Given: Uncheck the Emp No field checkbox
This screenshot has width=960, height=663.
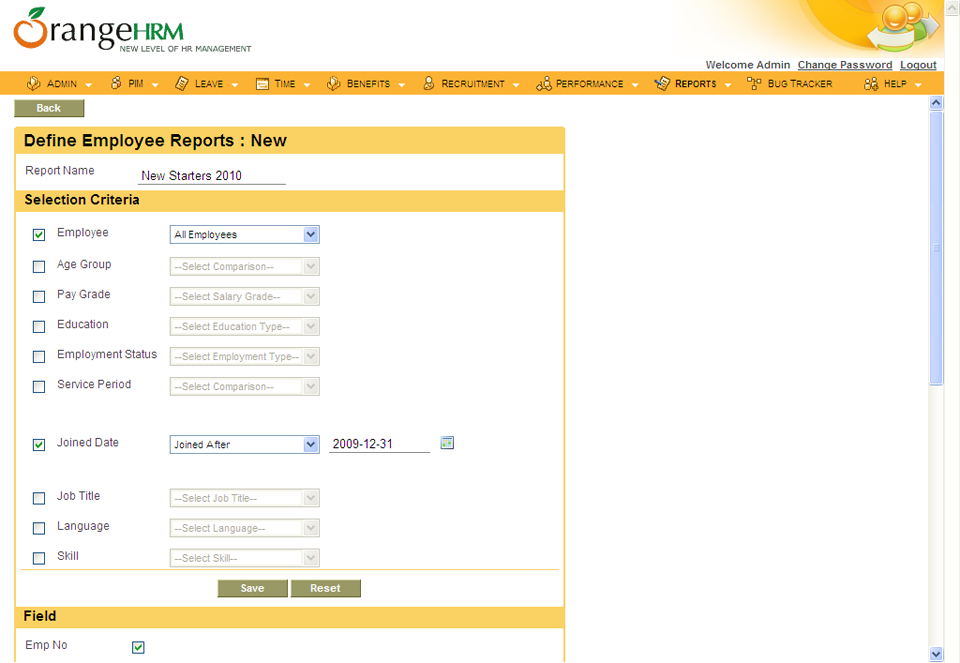Looking at the screenshot, I should click(x=138, y=647).
